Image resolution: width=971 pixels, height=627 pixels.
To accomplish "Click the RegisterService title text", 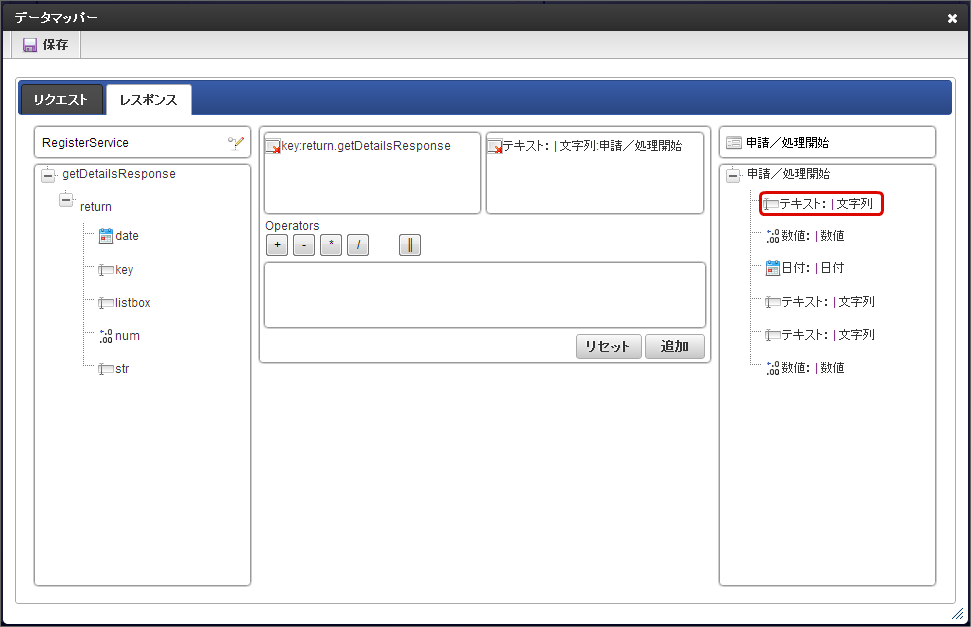I will [85, 143].
